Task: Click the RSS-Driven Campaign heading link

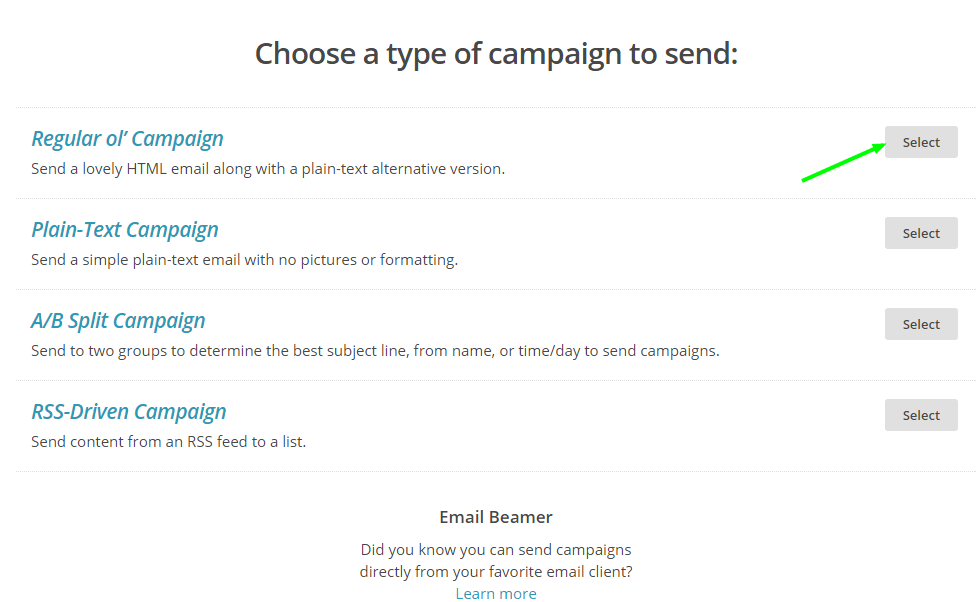Action: click(x=129, y=412)
